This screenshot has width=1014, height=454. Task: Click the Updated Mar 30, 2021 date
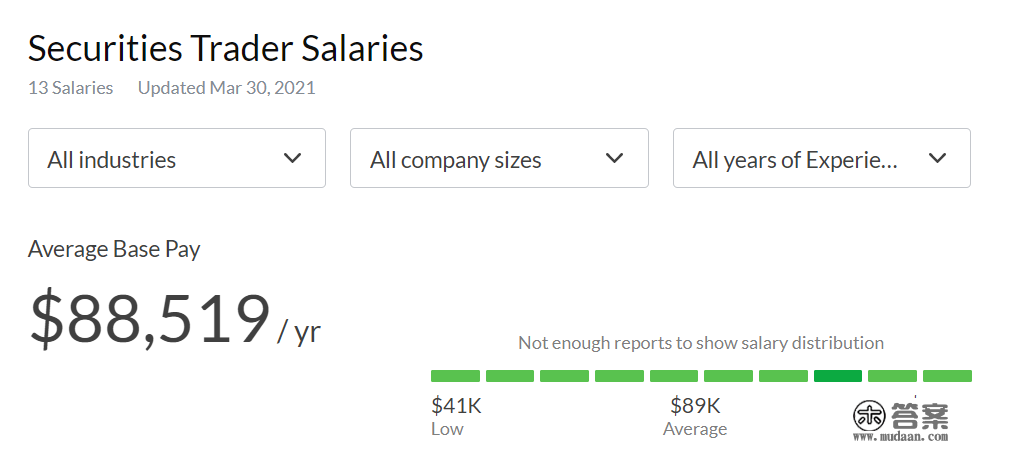point(226,88)
